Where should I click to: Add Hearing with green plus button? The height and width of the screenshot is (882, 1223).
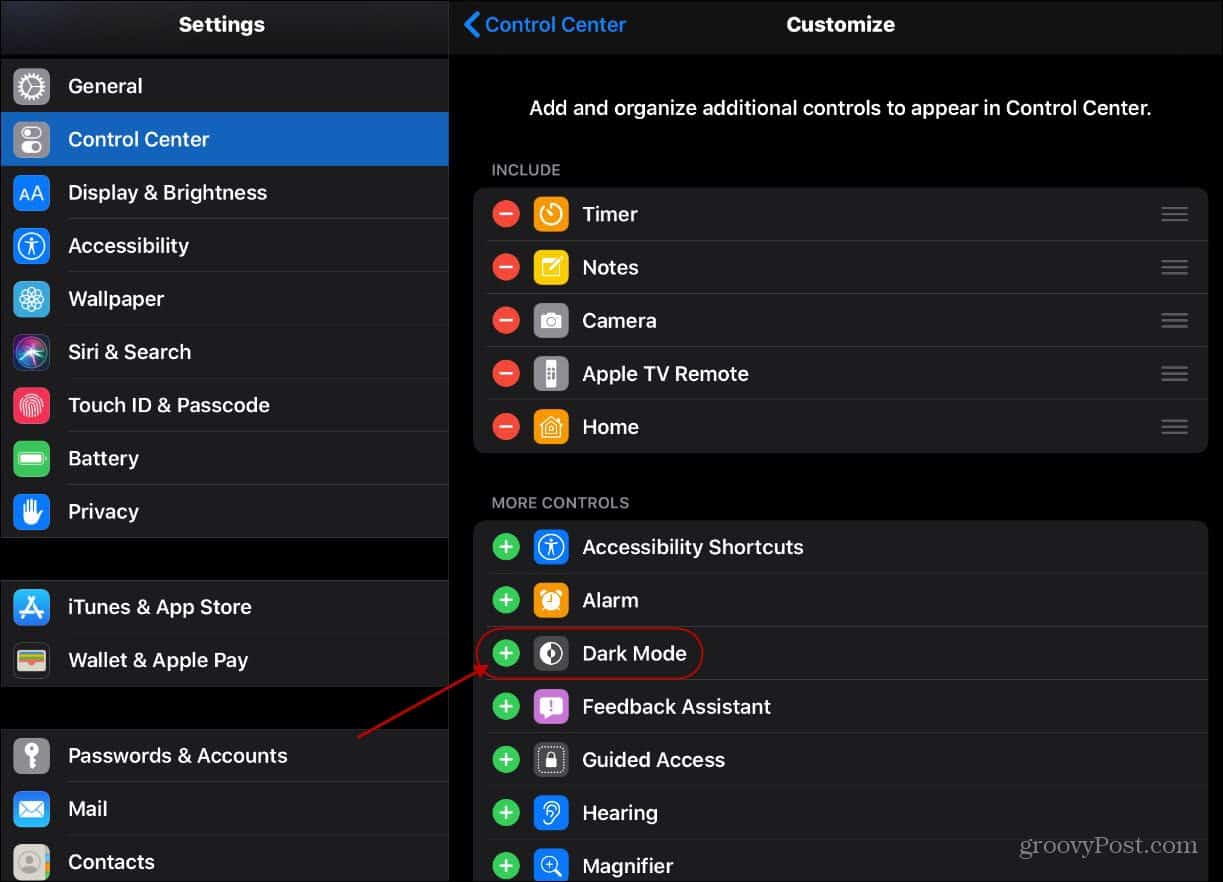(506, 813)
